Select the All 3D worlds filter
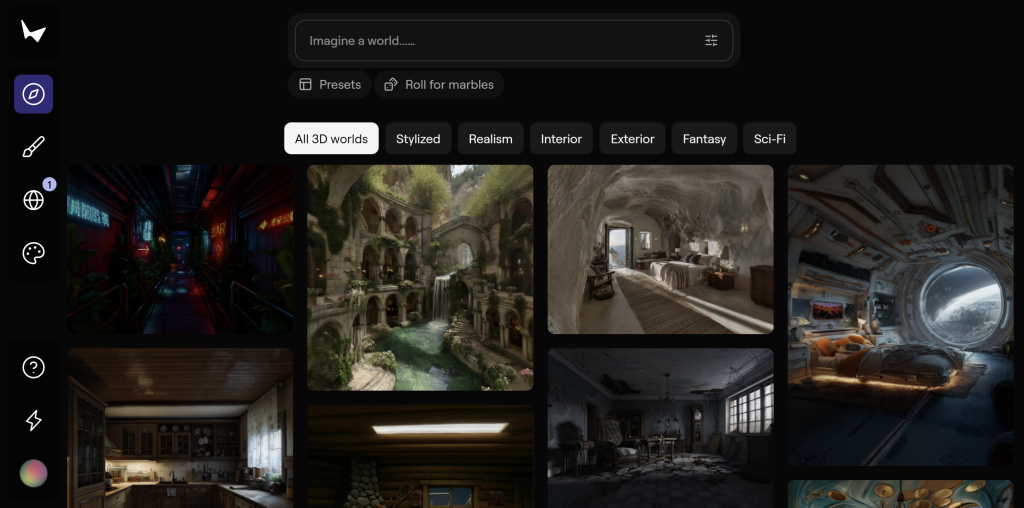 tap(331, 139)
